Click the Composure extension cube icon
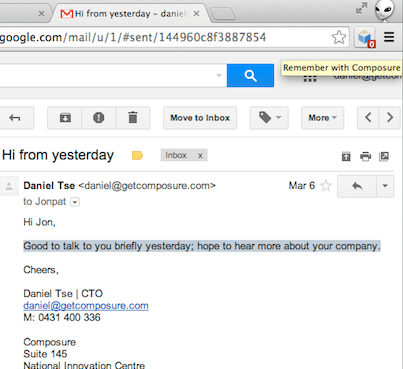 (365, 37)
